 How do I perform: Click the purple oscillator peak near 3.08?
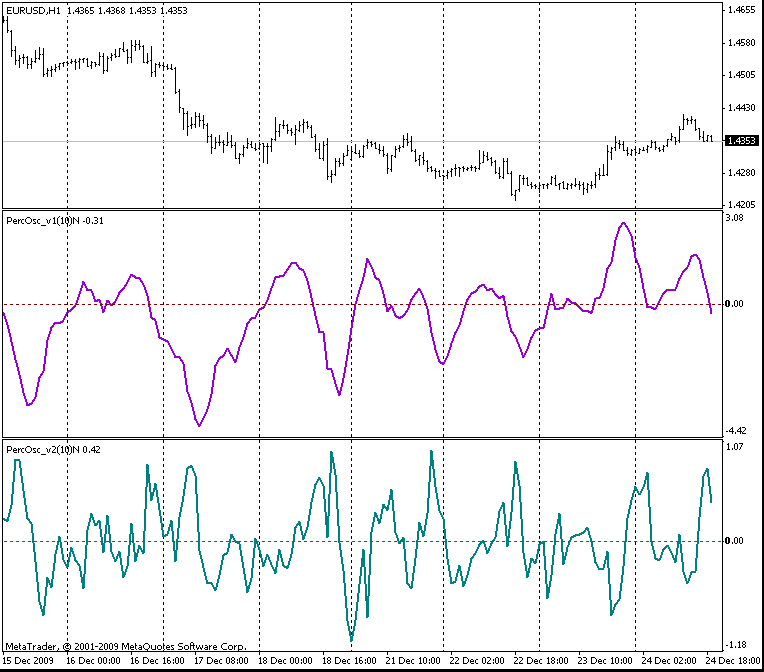coord(623,224)
